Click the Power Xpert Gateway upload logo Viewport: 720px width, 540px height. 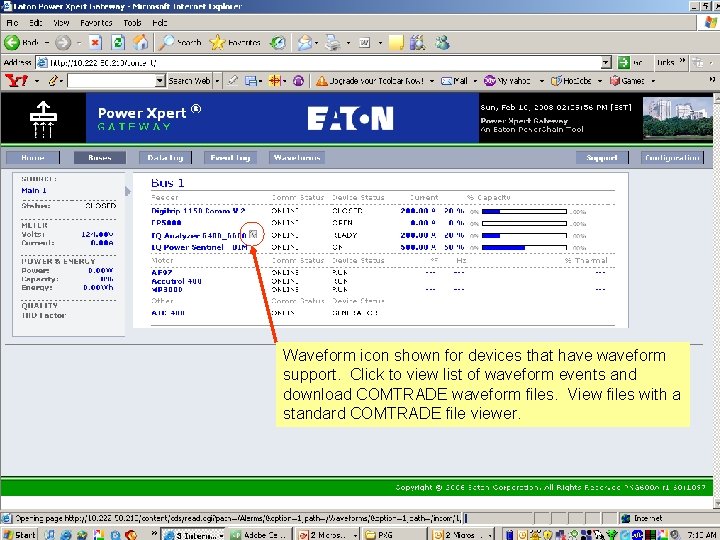click(x=43, y=119)
